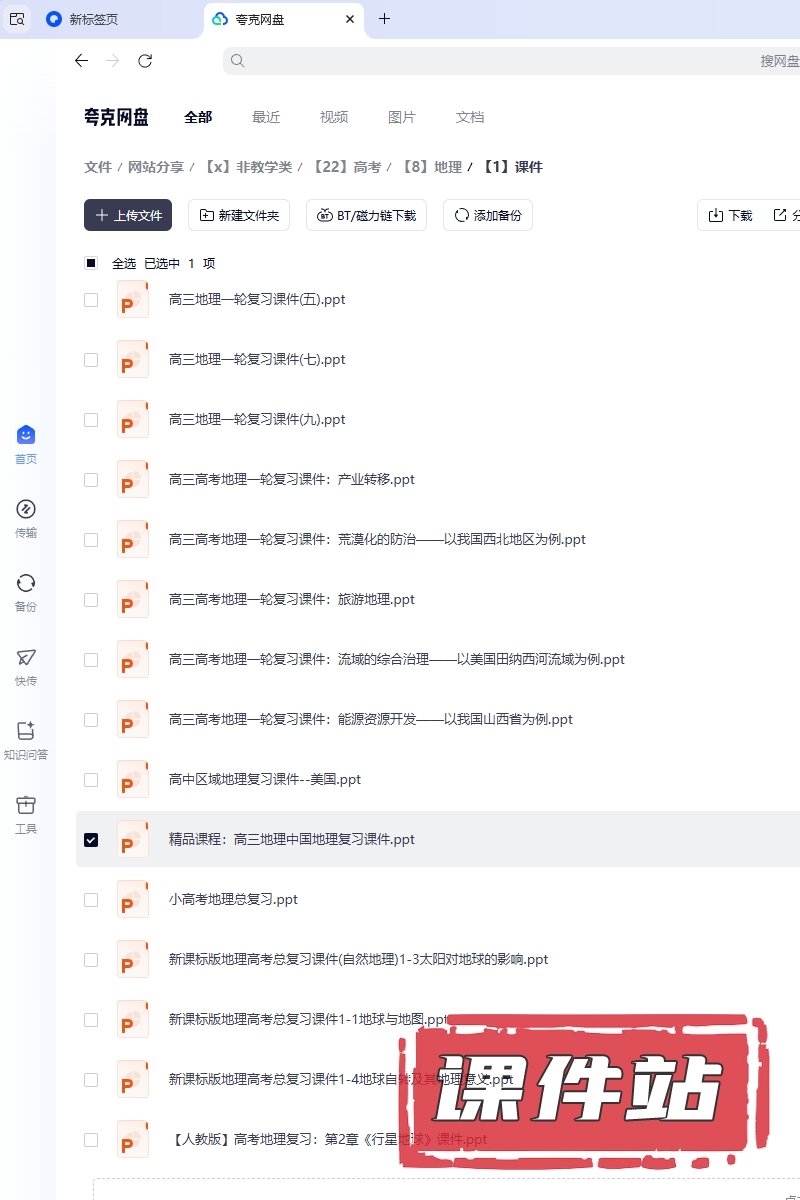This screenshot has height=1200, width=800.
Task: Toggle the 全选 select-all checkbox
Action: [91, 264]
